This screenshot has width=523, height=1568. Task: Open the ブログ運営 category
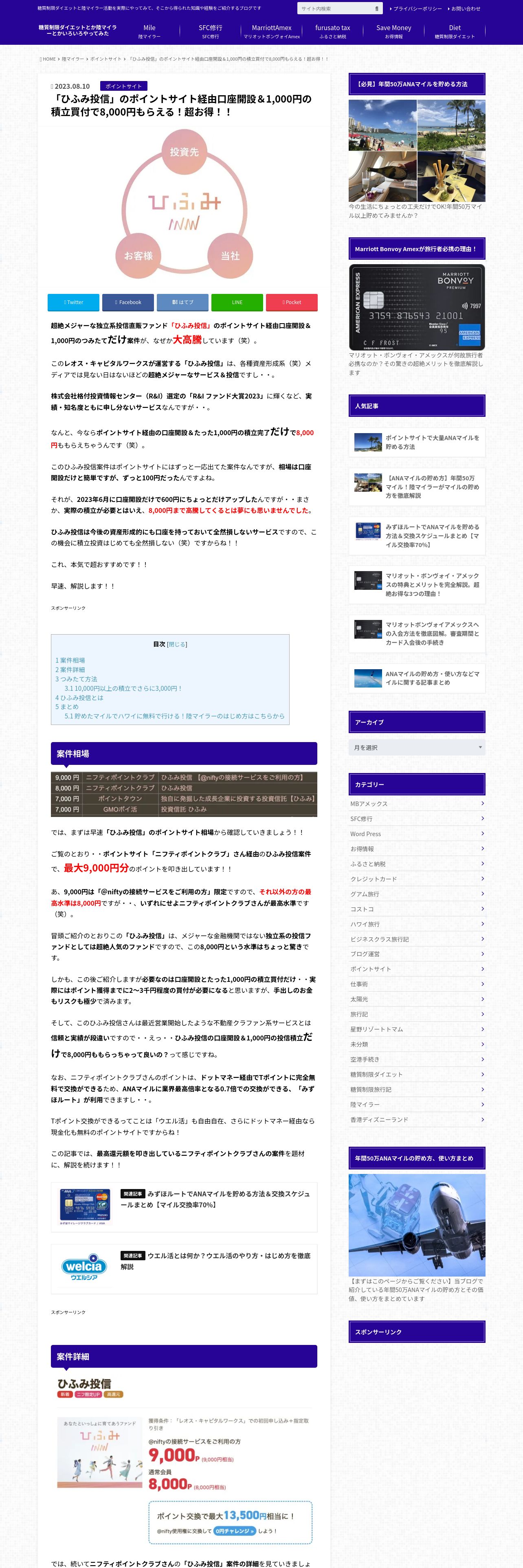click(x=416, y=954)
